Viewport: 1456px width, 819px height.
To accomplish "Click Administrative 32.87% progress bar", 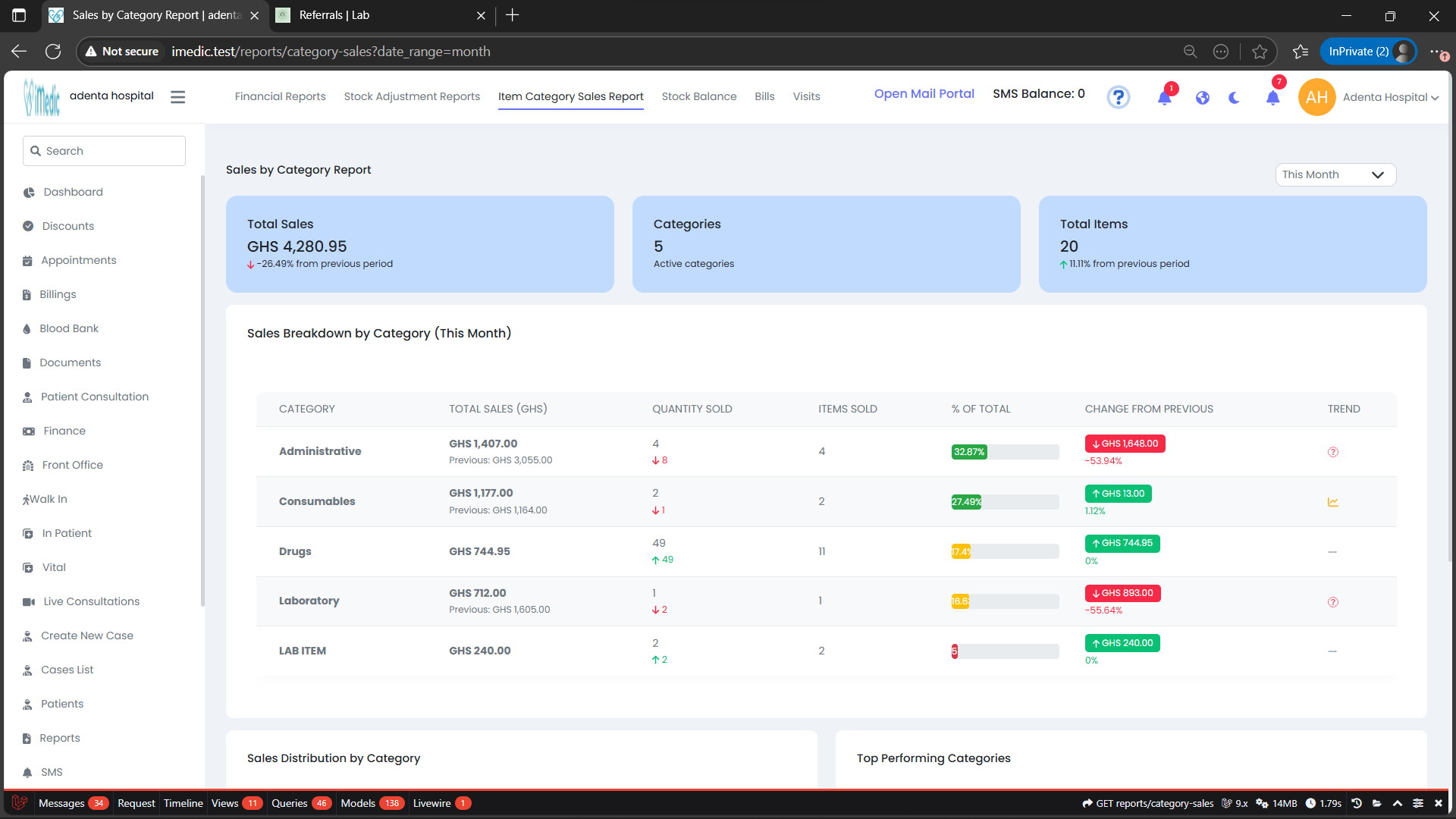I will [x=1005, y=452].
